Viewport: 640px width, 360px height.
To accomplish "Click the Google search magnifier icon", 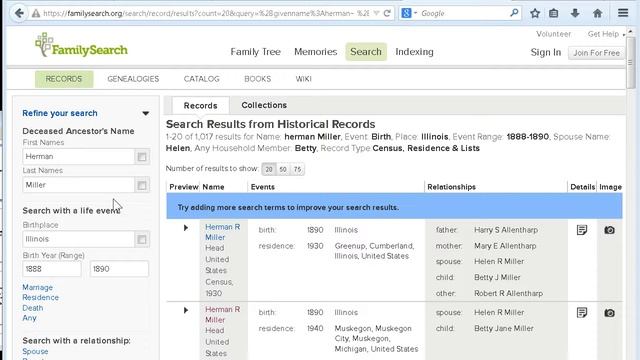I will (514, 13).
